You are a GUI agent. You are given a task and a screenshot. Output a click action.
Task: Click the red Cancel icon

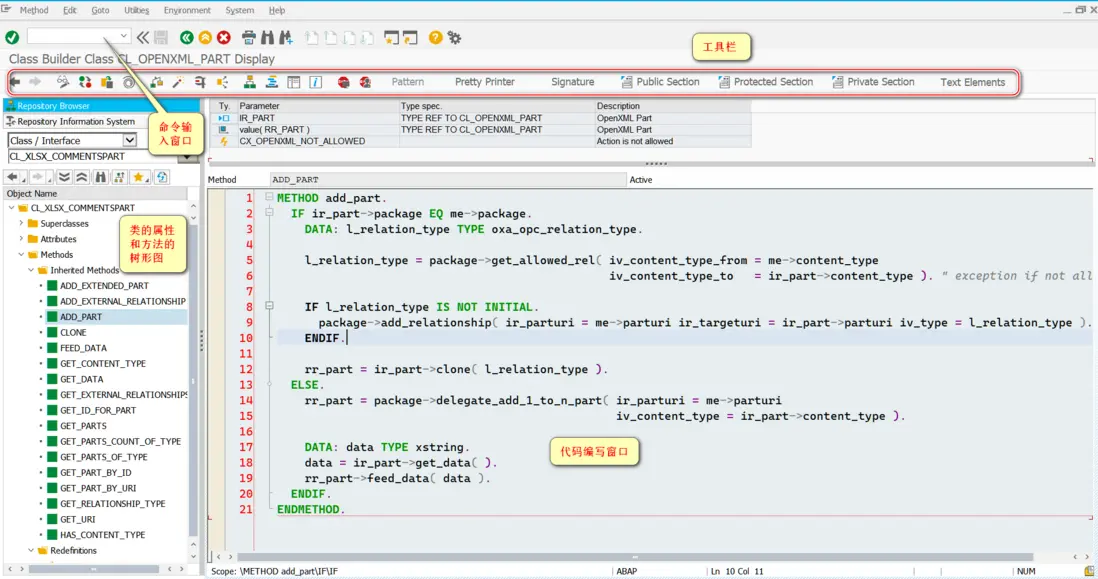coord(224,37)
